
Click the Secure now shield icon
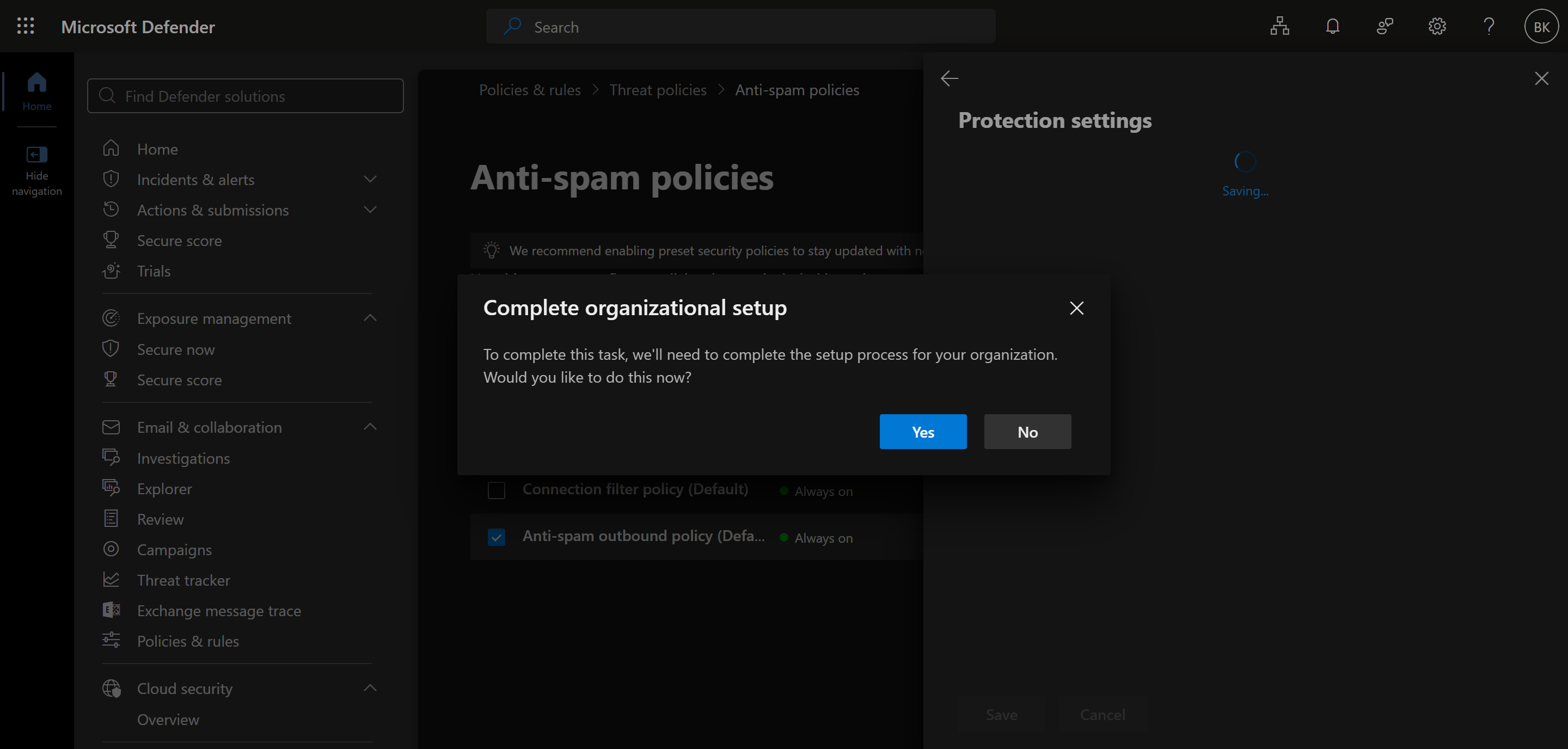111,348
